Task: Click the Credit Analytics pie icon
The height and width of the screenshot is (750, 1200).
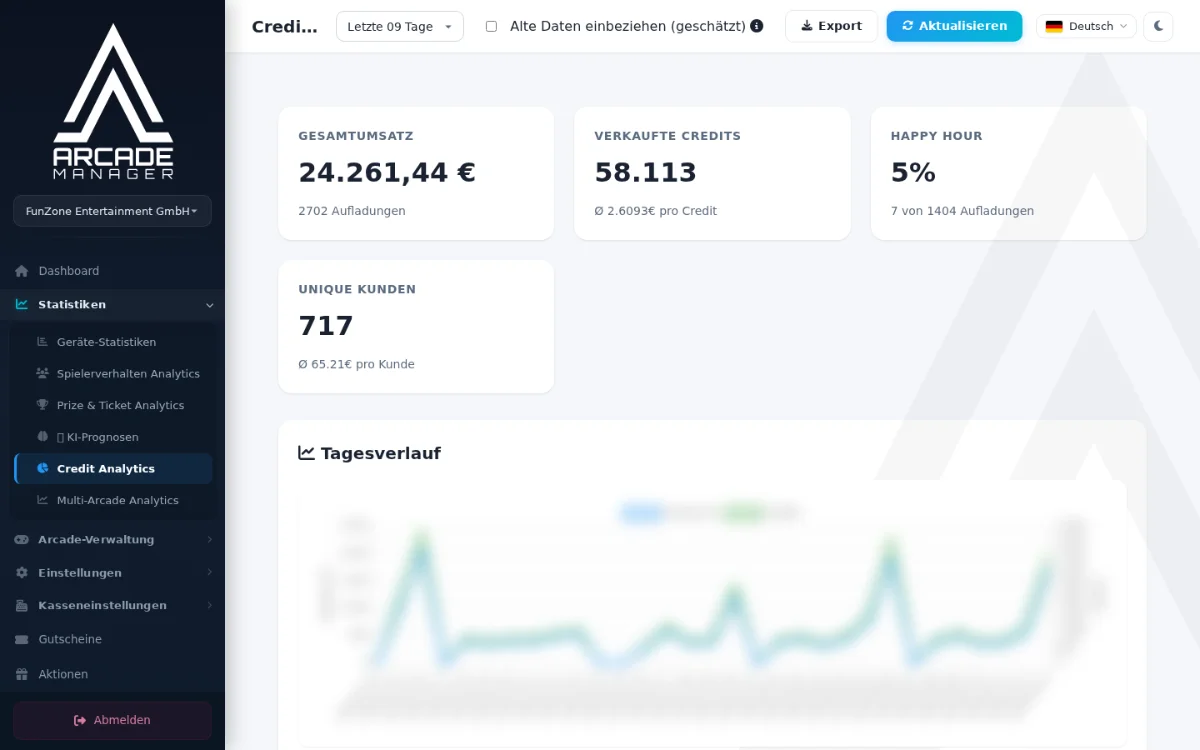Action: (42, 468)
